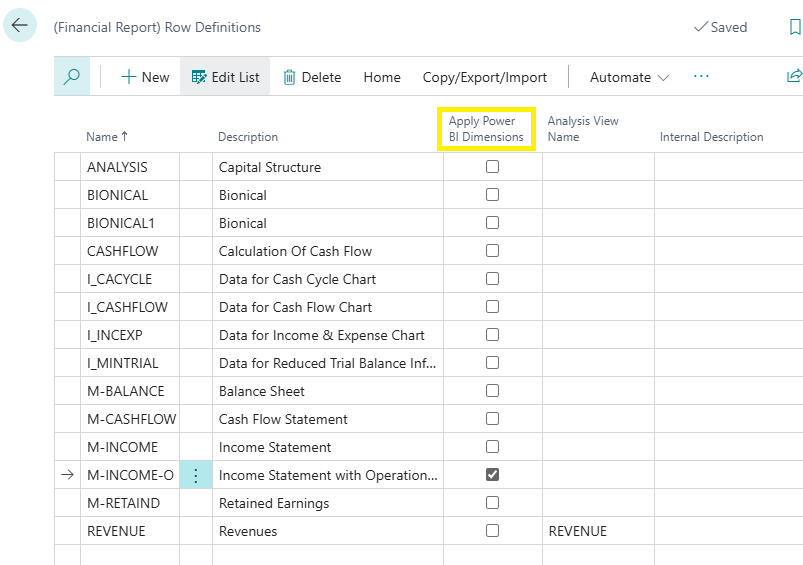803x565 pixels.
Task: Tick the REVENUE row Power BI checkbox
Action: coord(492,531)
